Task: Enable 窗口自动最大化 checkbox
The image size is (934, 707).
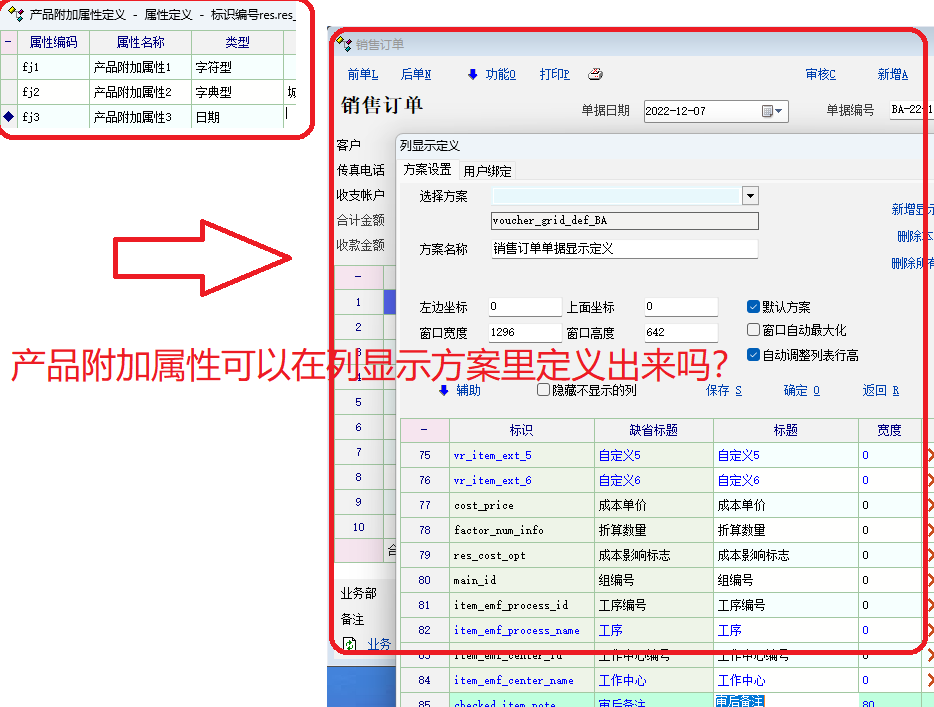Action: coord(754,330)
